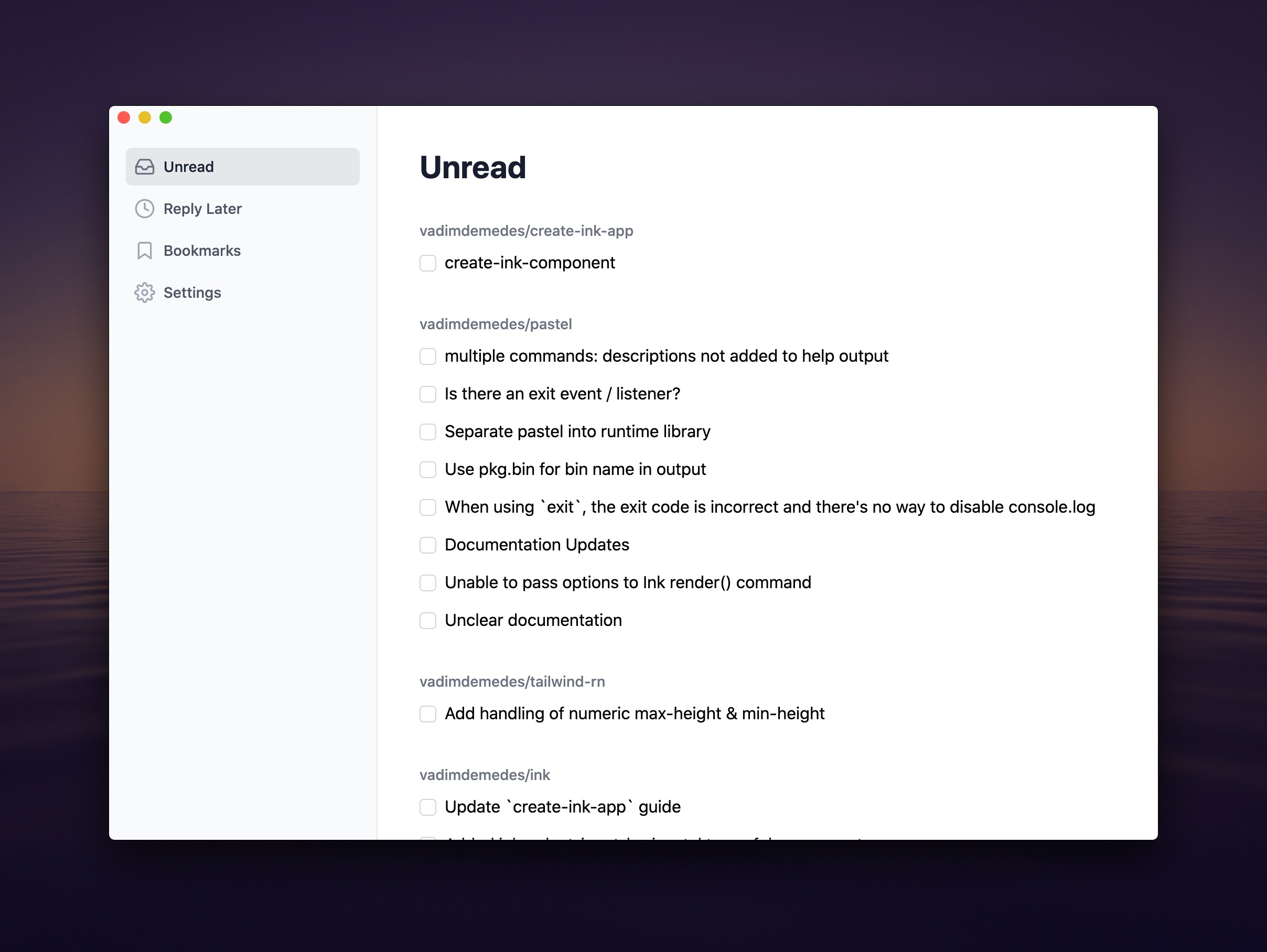The image size is (1267, 952).
Task: Mark 'Documentation Updates' as read
Action: 428,544
